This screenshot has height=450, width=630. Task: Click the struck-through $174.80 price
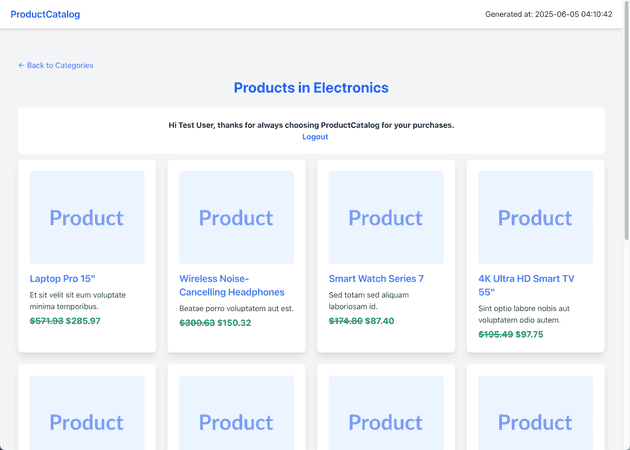point(346,321)
